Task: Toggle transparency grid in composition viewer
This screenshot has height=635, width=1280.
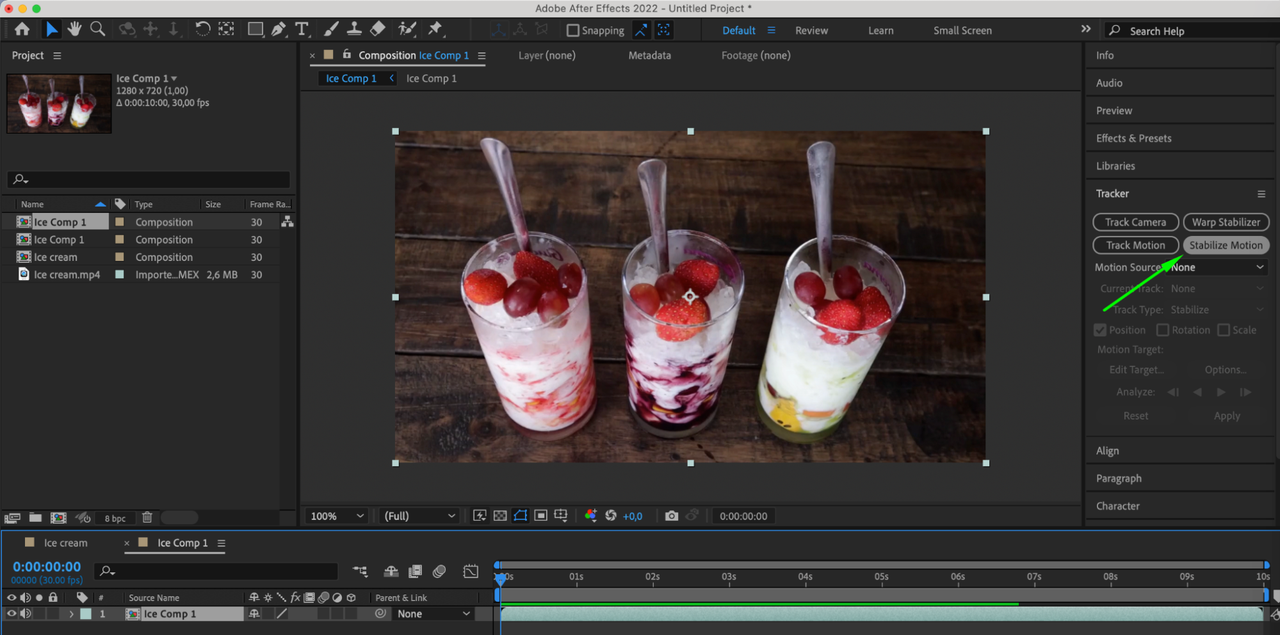Action: [x=499, y=515]
